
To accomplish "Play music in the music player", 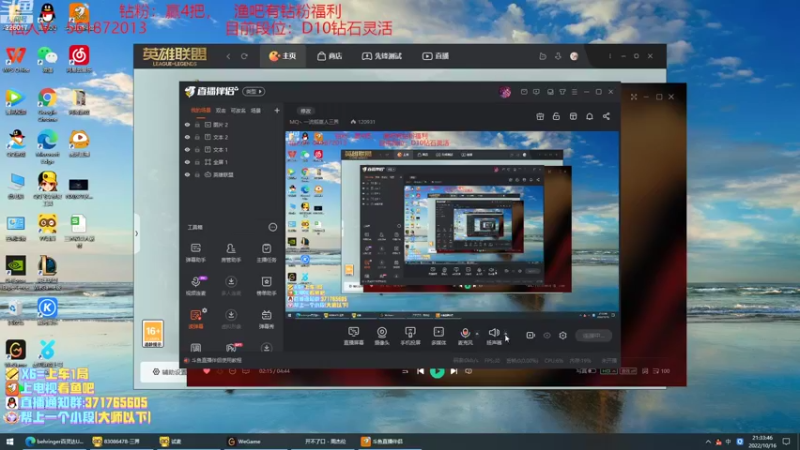I will [x=437, y=371].
